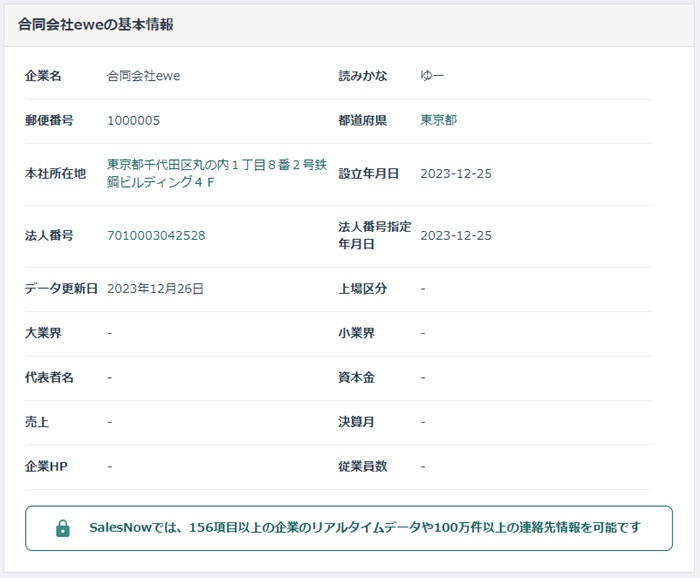Screen dimensions: 700x578
Task: Open the 東京都 prefecture link
Action: (438, 120)
